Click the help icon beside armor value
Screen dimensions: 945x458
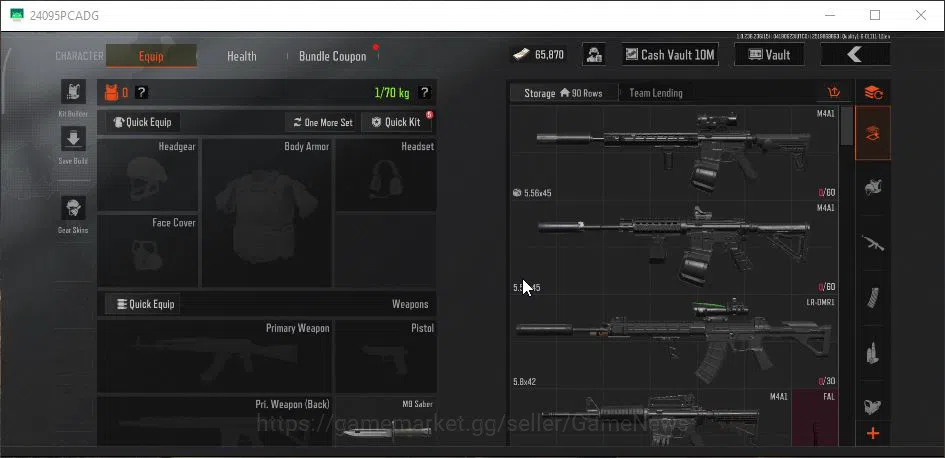142,93
